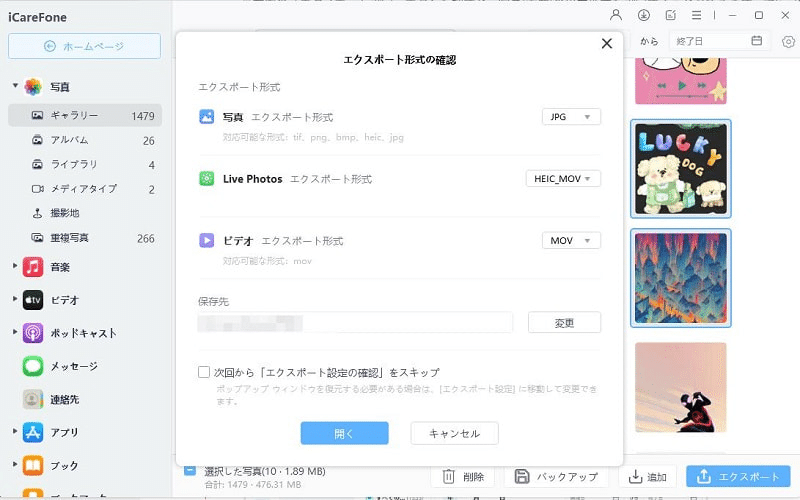Open the MOV video format dropdown
The width and height of the screenshot is (800, 500).
click(x=571, y=240)
